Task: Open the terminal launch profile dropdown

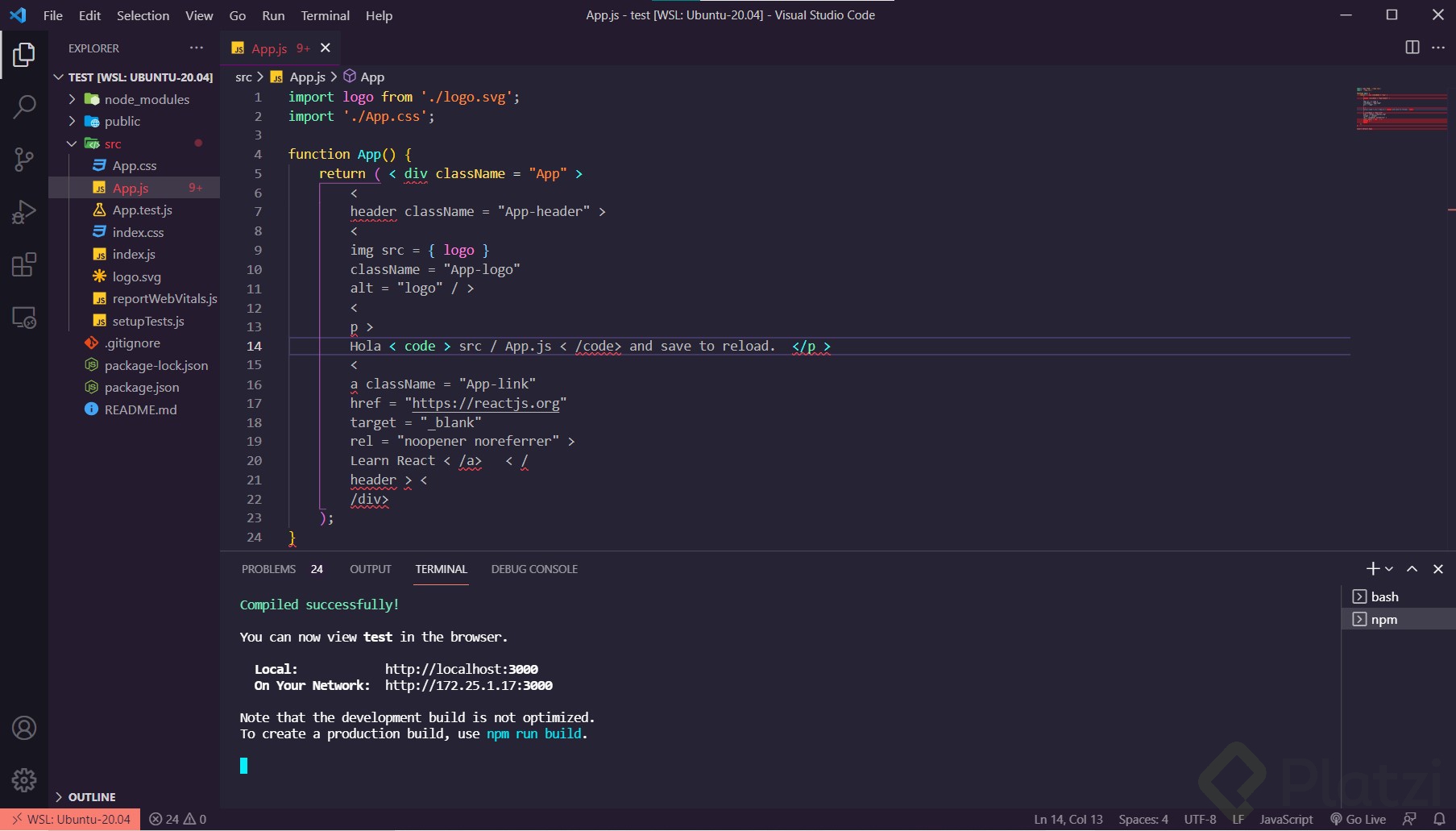Action: coord(1389,569)
